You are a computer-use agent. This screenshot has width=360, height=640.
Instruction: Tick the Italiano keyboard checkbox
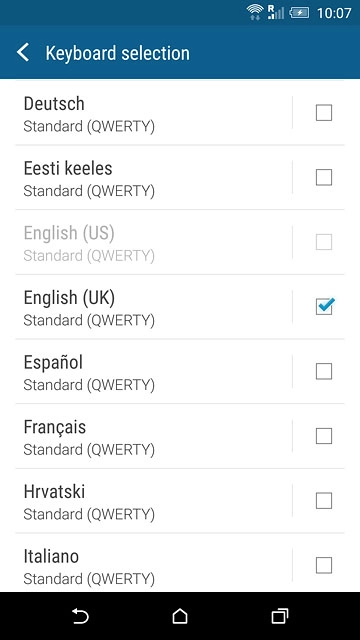pyautogui.click(x=324, y=565)
